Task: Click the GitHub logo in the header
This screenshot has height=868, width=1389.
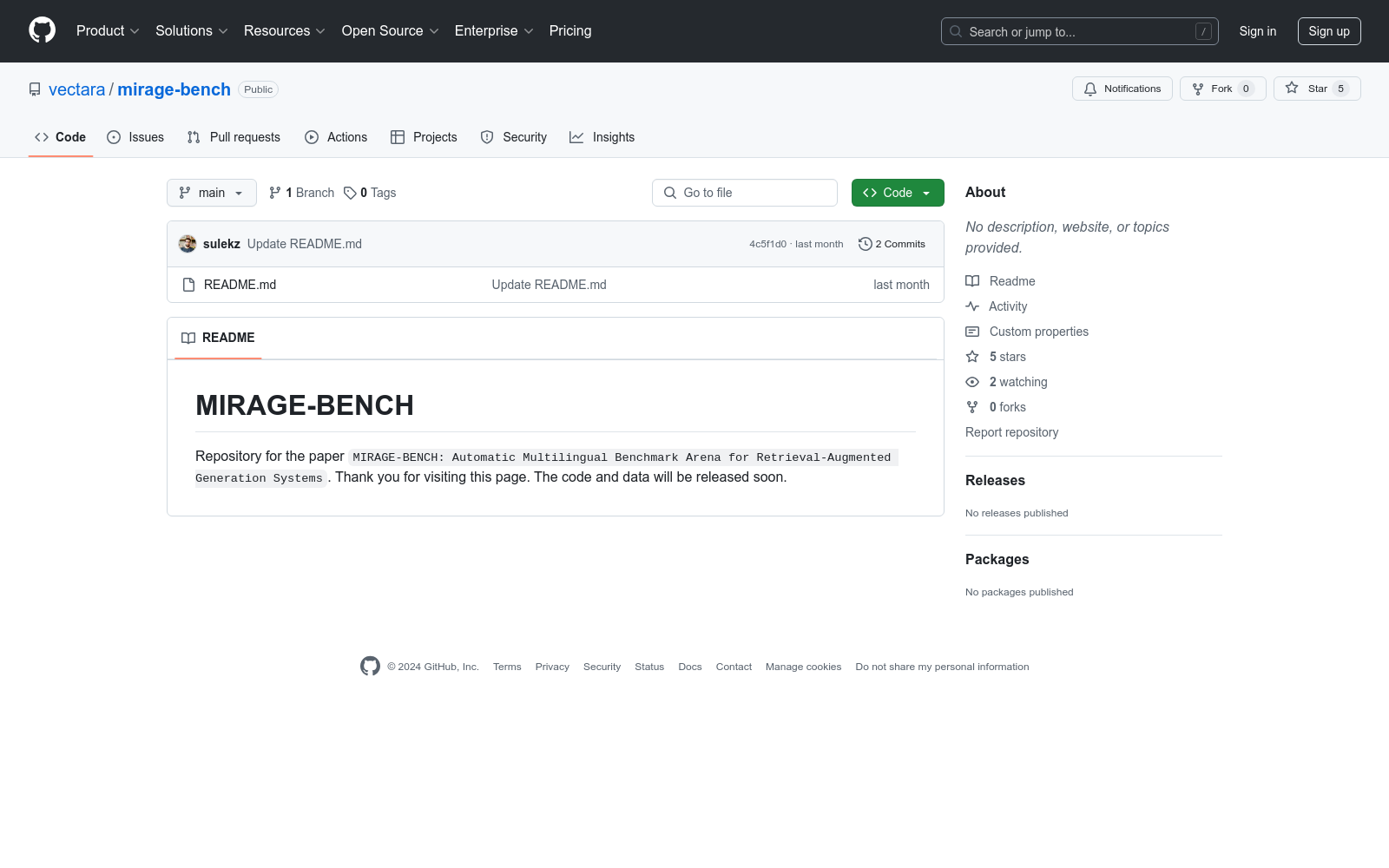Action: click(x=42, y=30)
